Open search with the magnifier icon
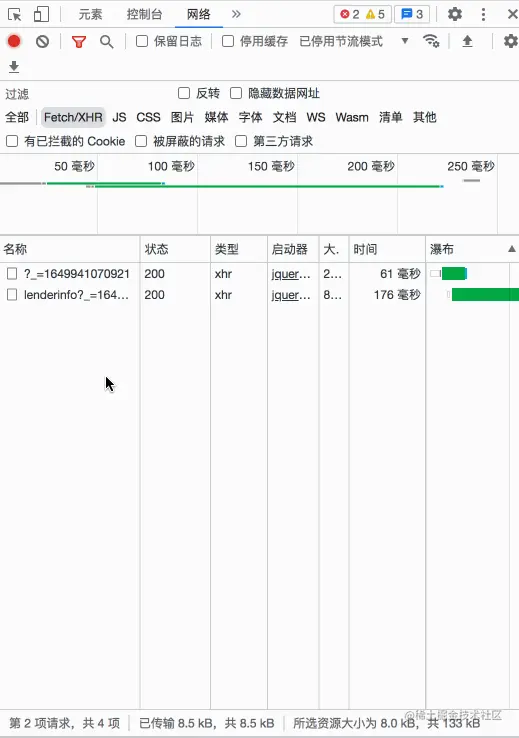 click(107, 42)
